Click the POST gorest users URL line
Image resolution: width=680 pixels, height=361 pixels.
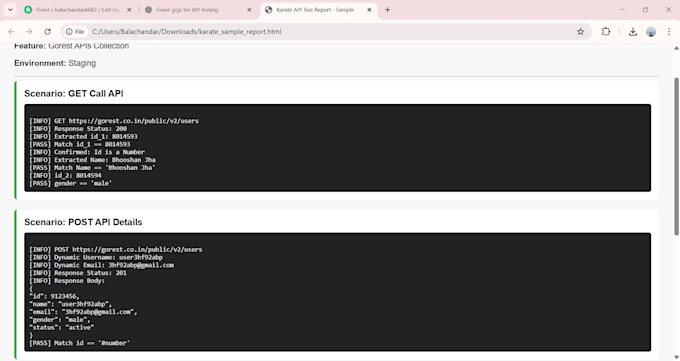116,249
